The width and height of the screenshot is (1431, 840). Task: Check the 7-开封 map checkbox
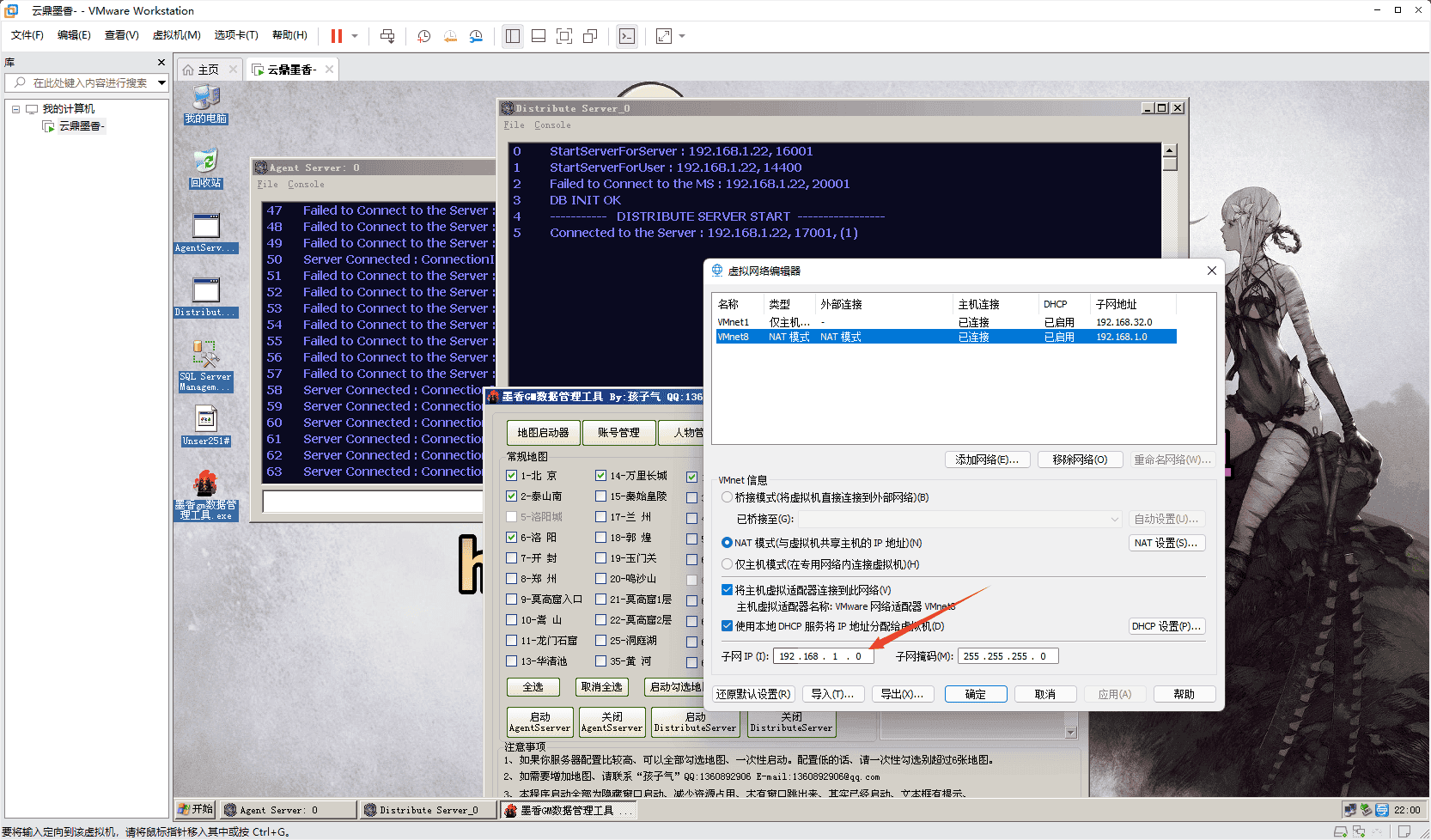511,557
